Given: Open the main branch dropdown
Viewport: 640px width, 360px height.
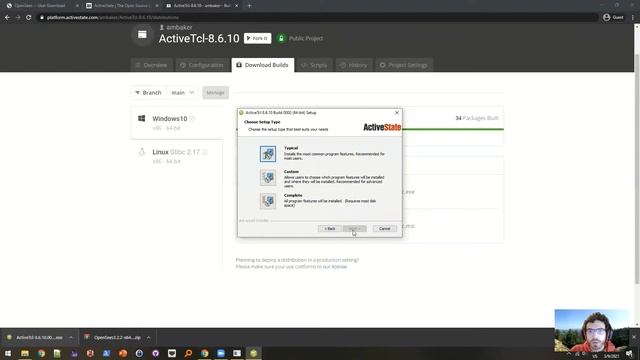Looking at the screenshot, I should tap(182, 93).
